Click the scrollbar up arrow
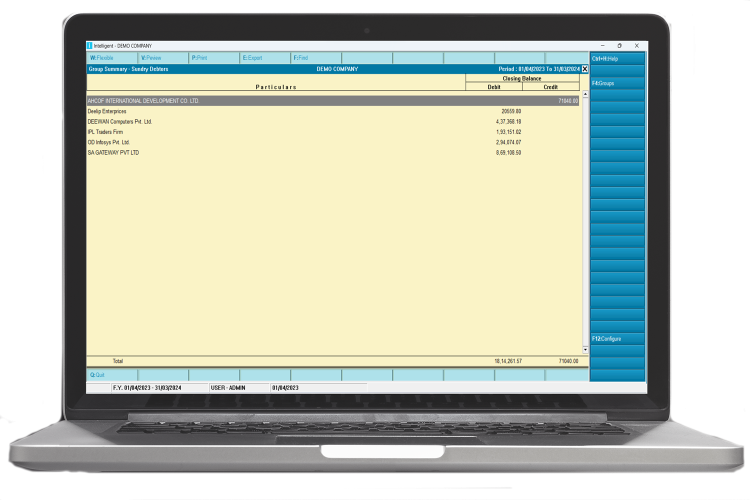The height and width of the screenshot is (500, 750). 585,94
